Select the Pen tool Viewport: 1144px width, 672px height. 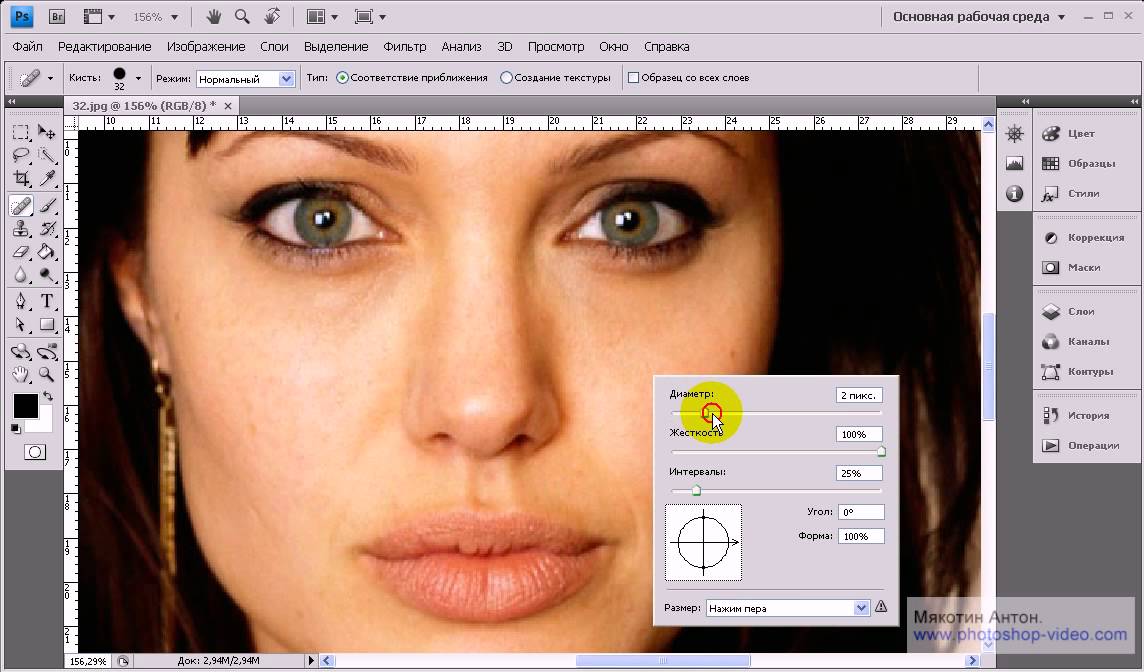tap(20, 301)
